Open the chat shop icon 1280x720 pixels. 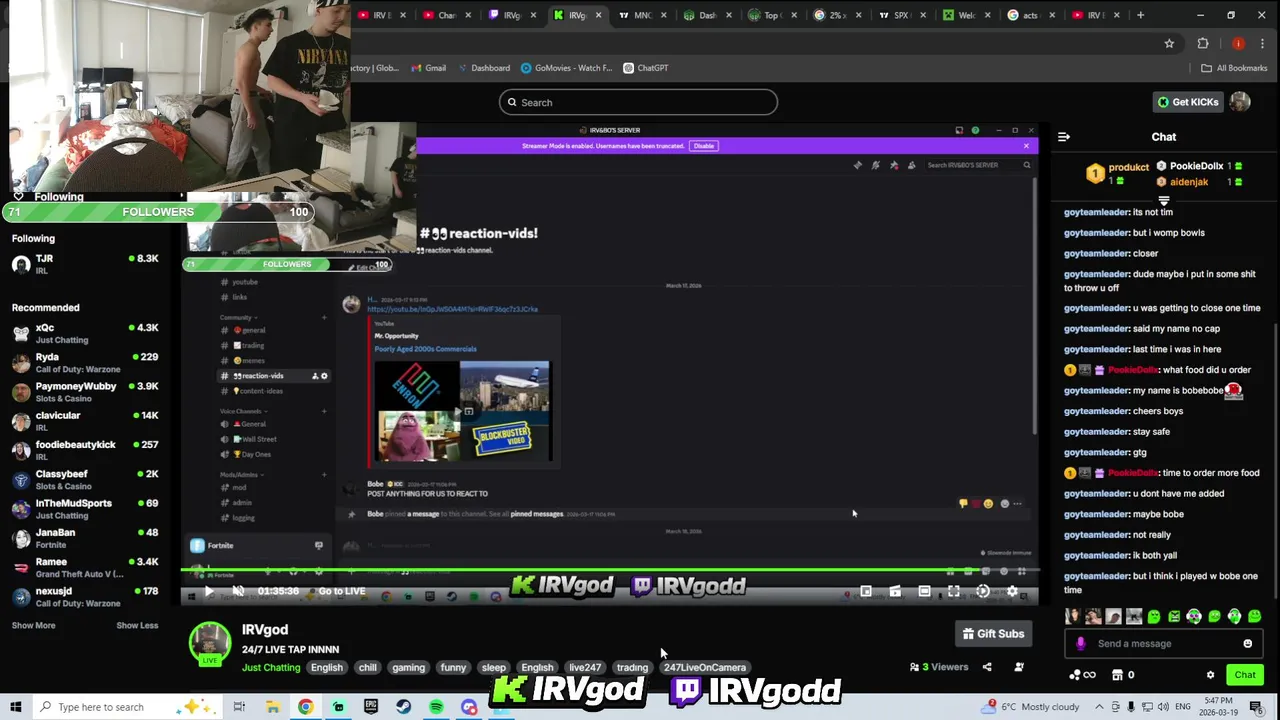point(1118,675)
